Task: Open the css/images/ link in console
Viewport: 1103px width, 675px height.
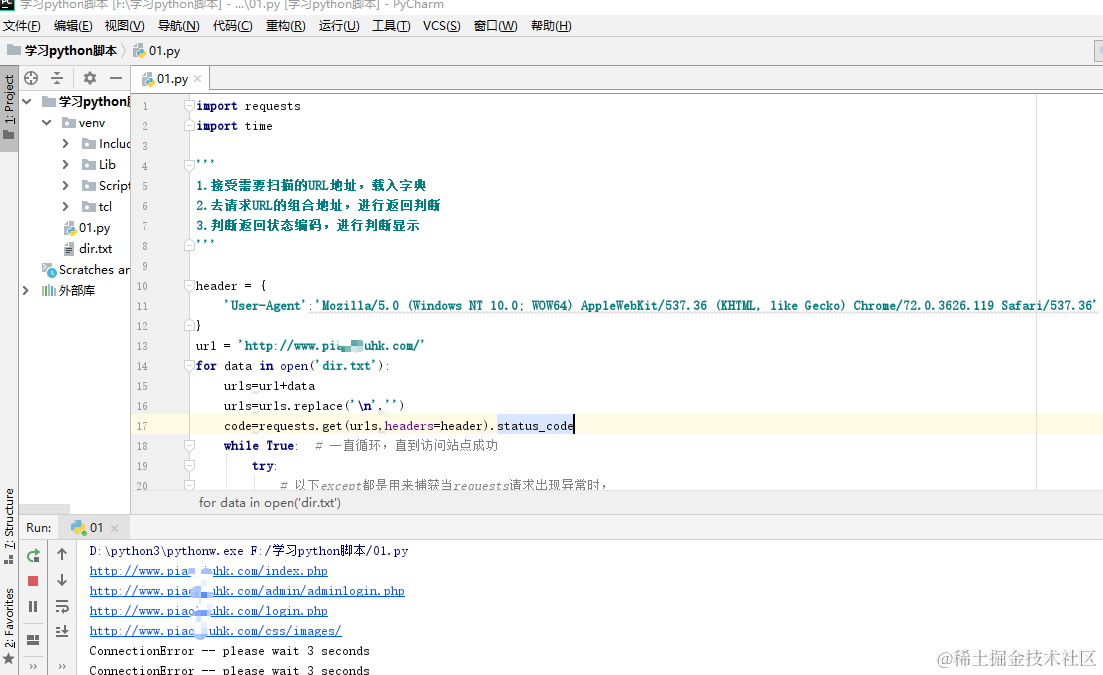Action: pyautogui.click(x=215, y=631)
